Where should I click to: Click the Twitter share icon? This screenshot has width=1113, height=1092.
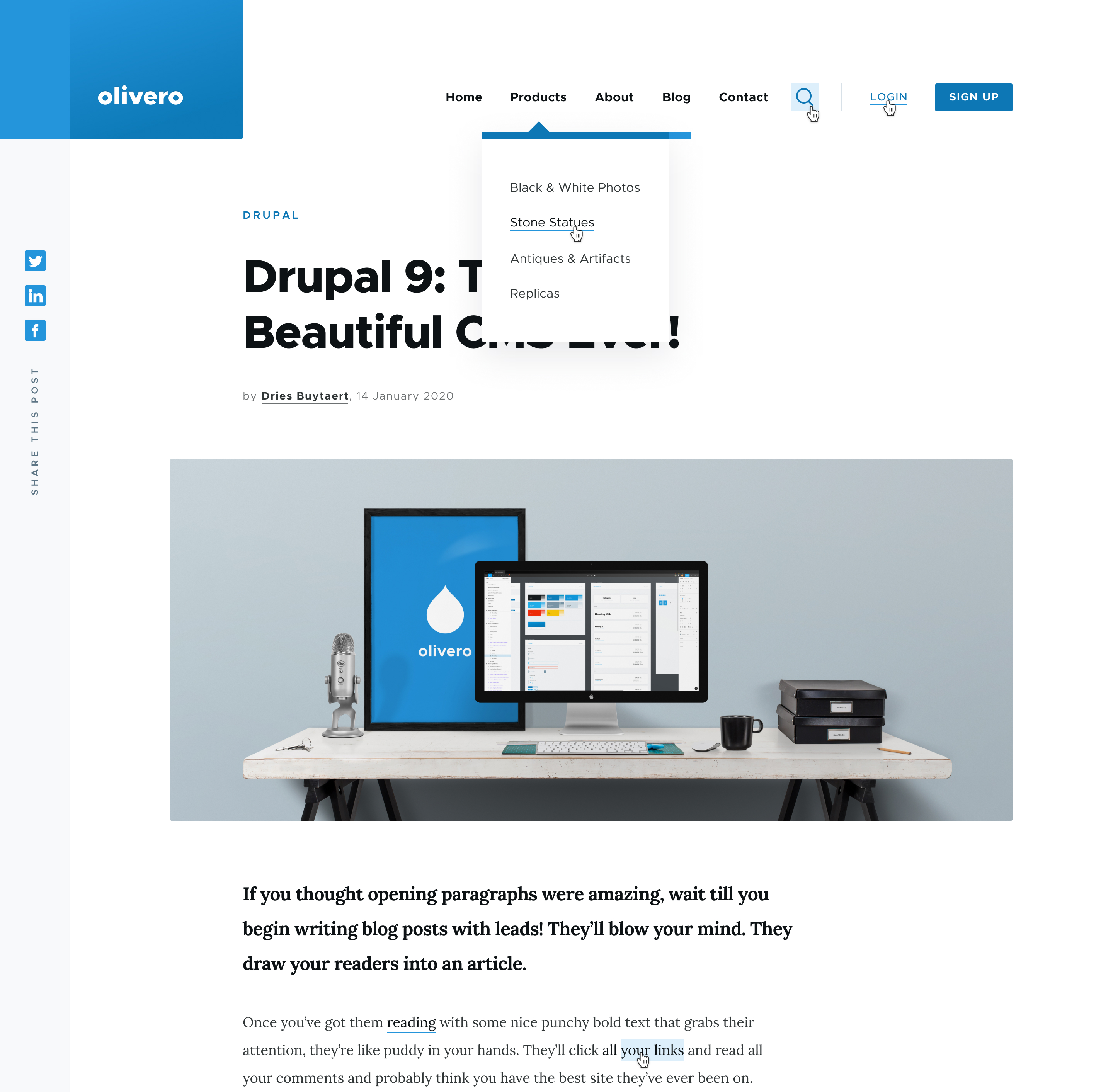(36, 261)
